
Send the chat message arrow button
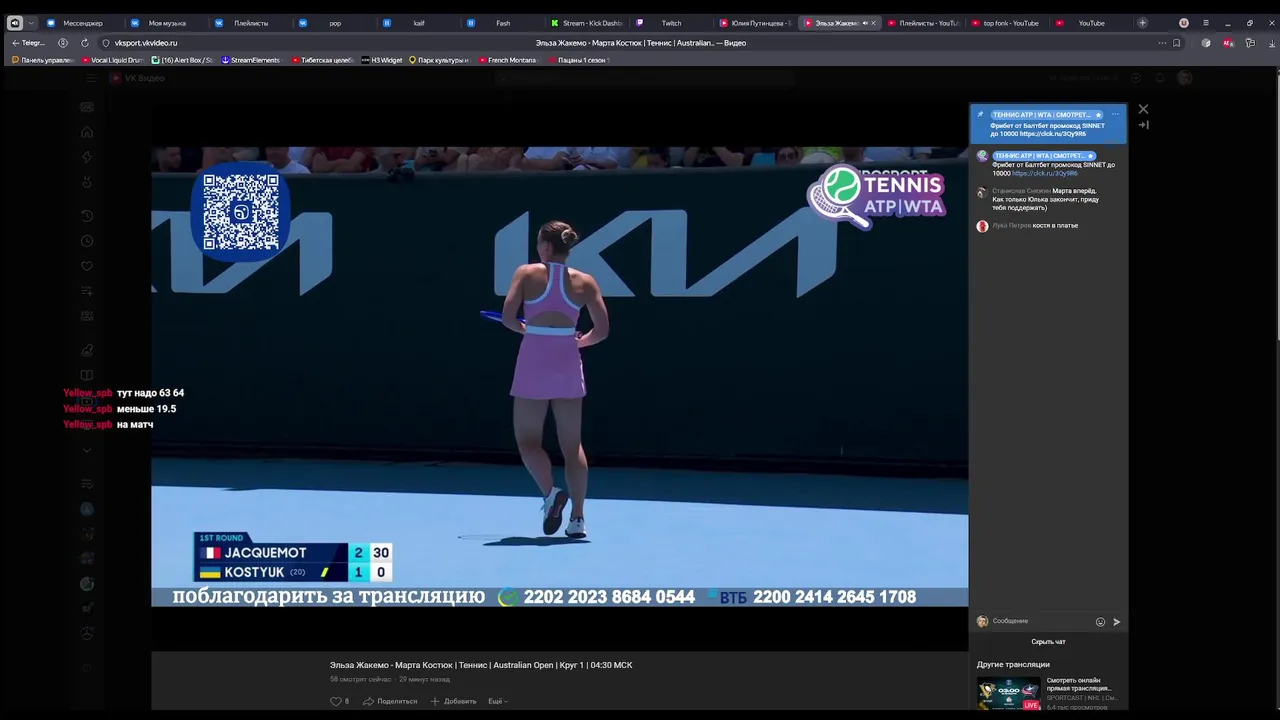coord(1117,622)
